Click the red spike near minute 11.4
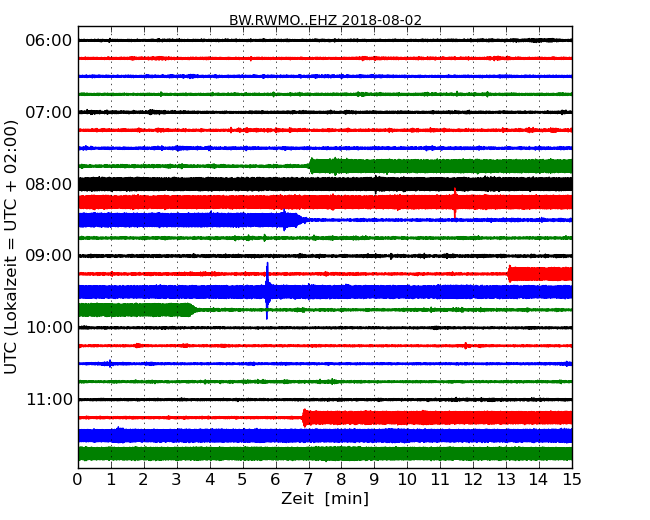 click(455, 203)
